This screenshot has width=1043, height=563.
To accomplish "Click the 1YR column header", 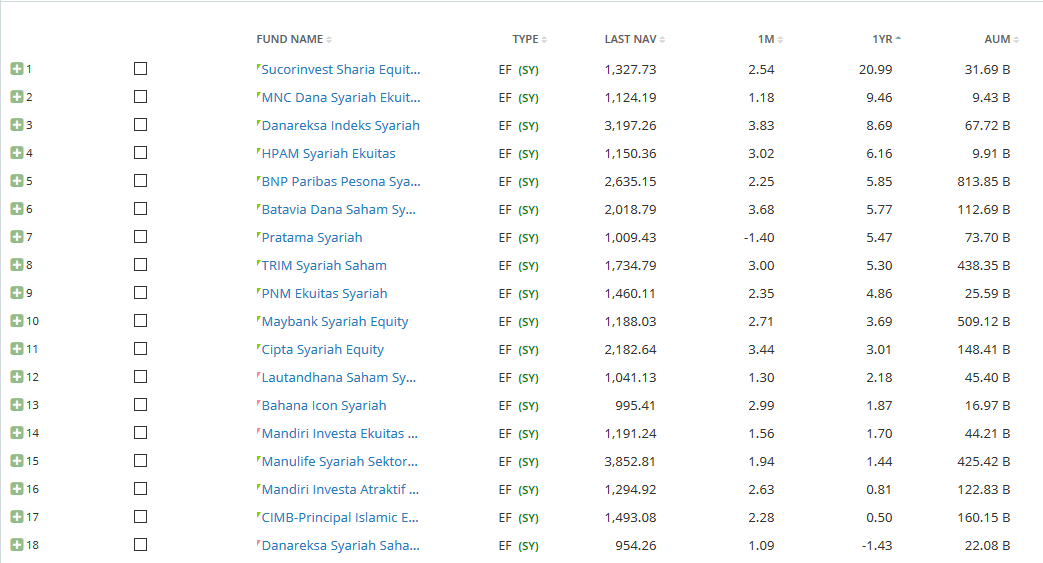I will pyautogui.click(x=881, y=39).
